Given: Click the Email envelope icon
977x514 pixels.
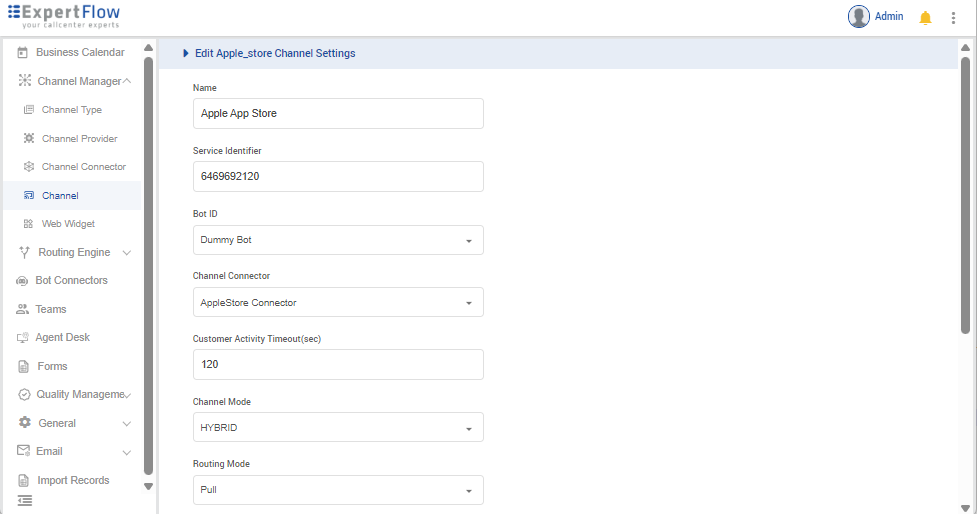Looking at the screenshot, I should tap(24, 451).
